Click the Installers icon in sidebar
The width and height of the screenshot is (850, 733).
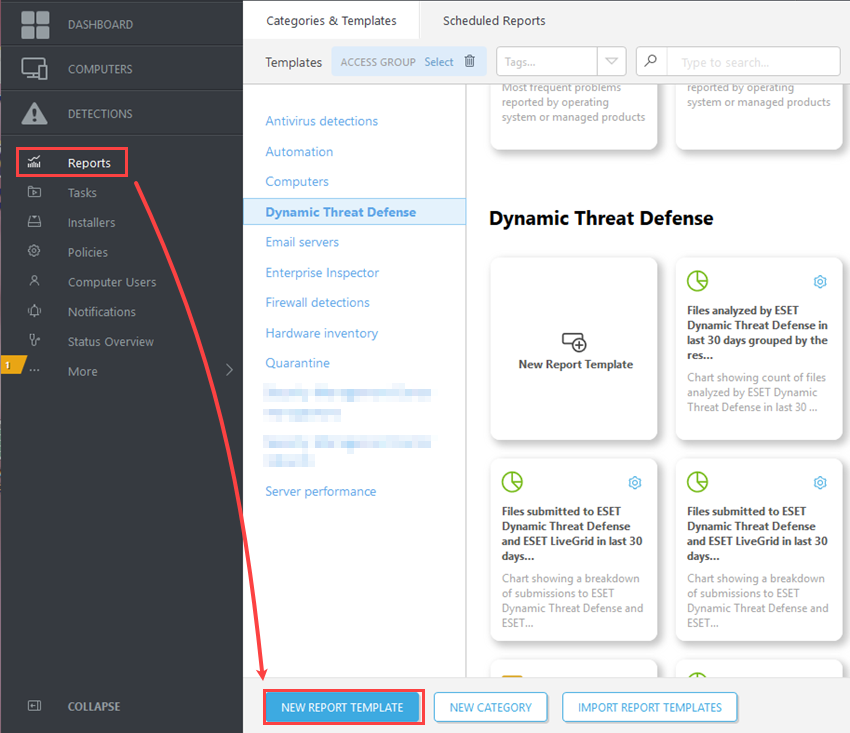pyautogui.click(x=34, y=222)
